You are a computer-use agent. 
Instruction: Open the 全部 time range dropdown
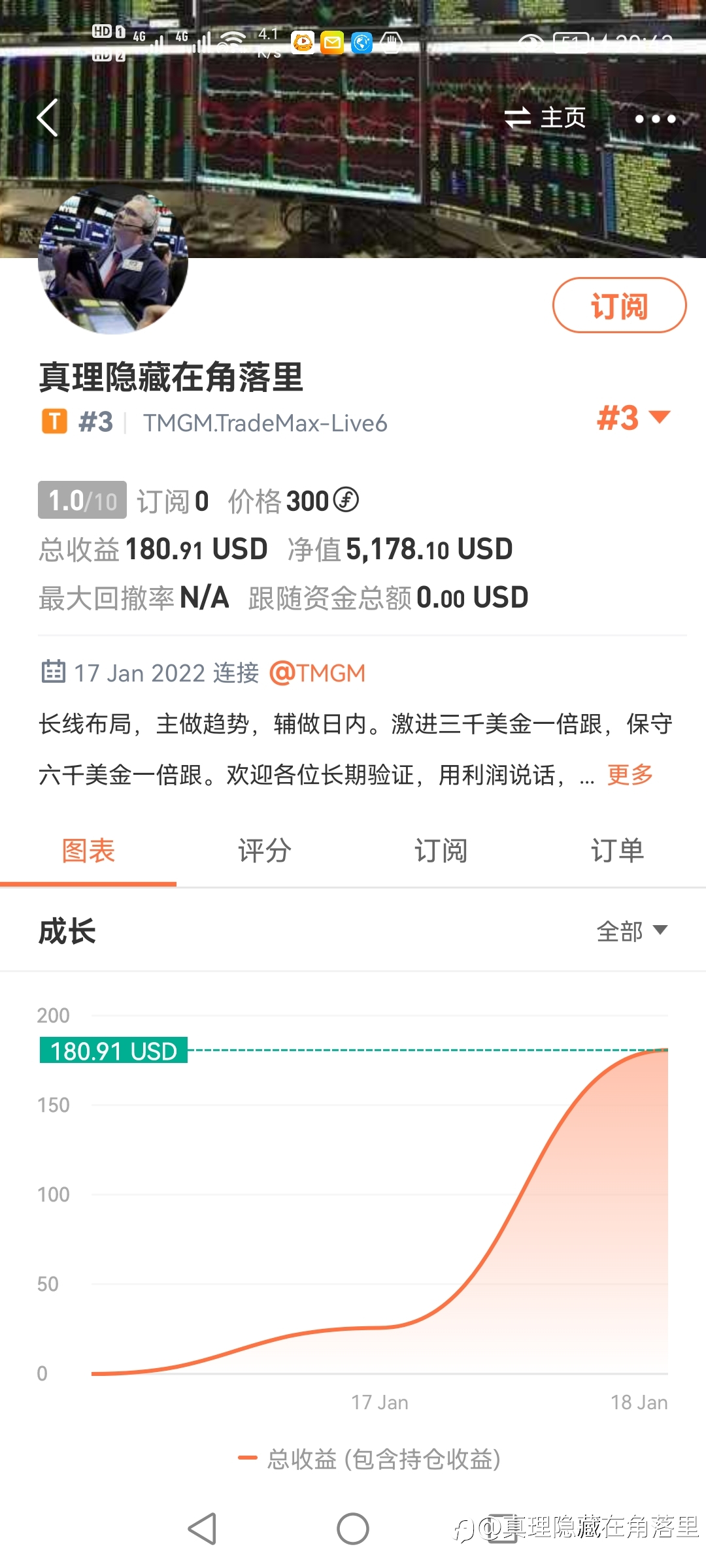click(x=632, y=931)
